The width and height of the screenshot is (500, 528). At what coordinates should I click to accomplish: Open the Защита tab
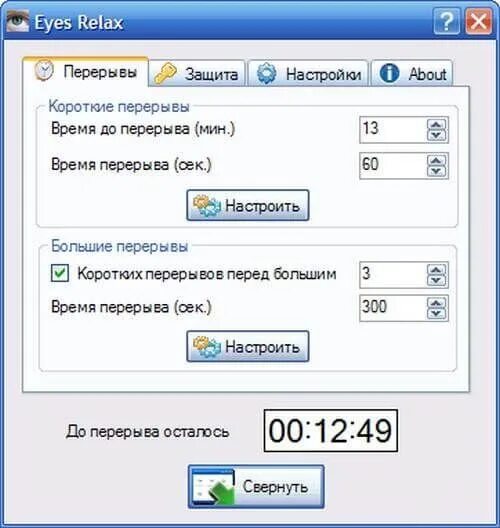[x=197, y=74]
